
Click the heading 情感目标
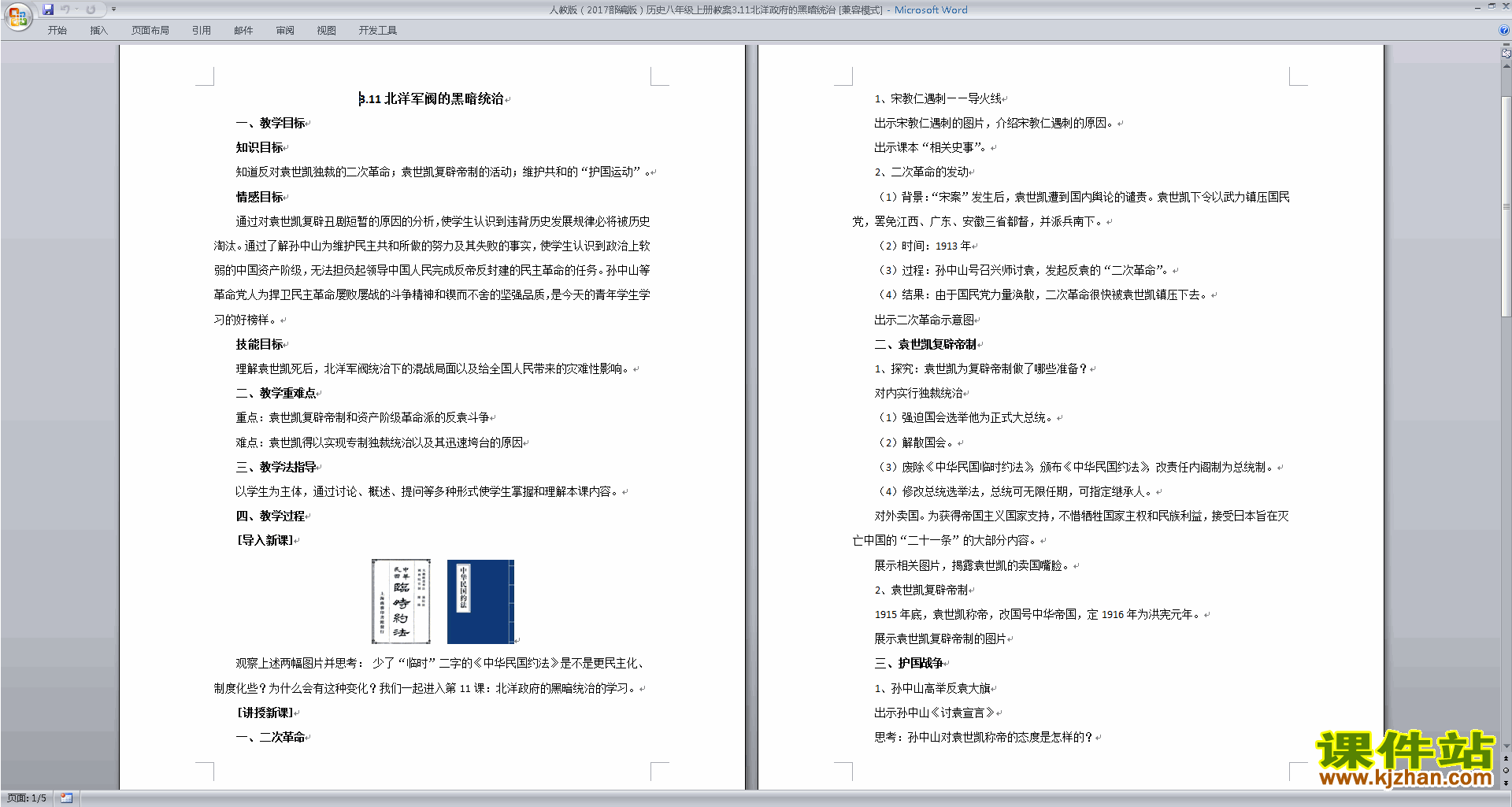[259, 197]
